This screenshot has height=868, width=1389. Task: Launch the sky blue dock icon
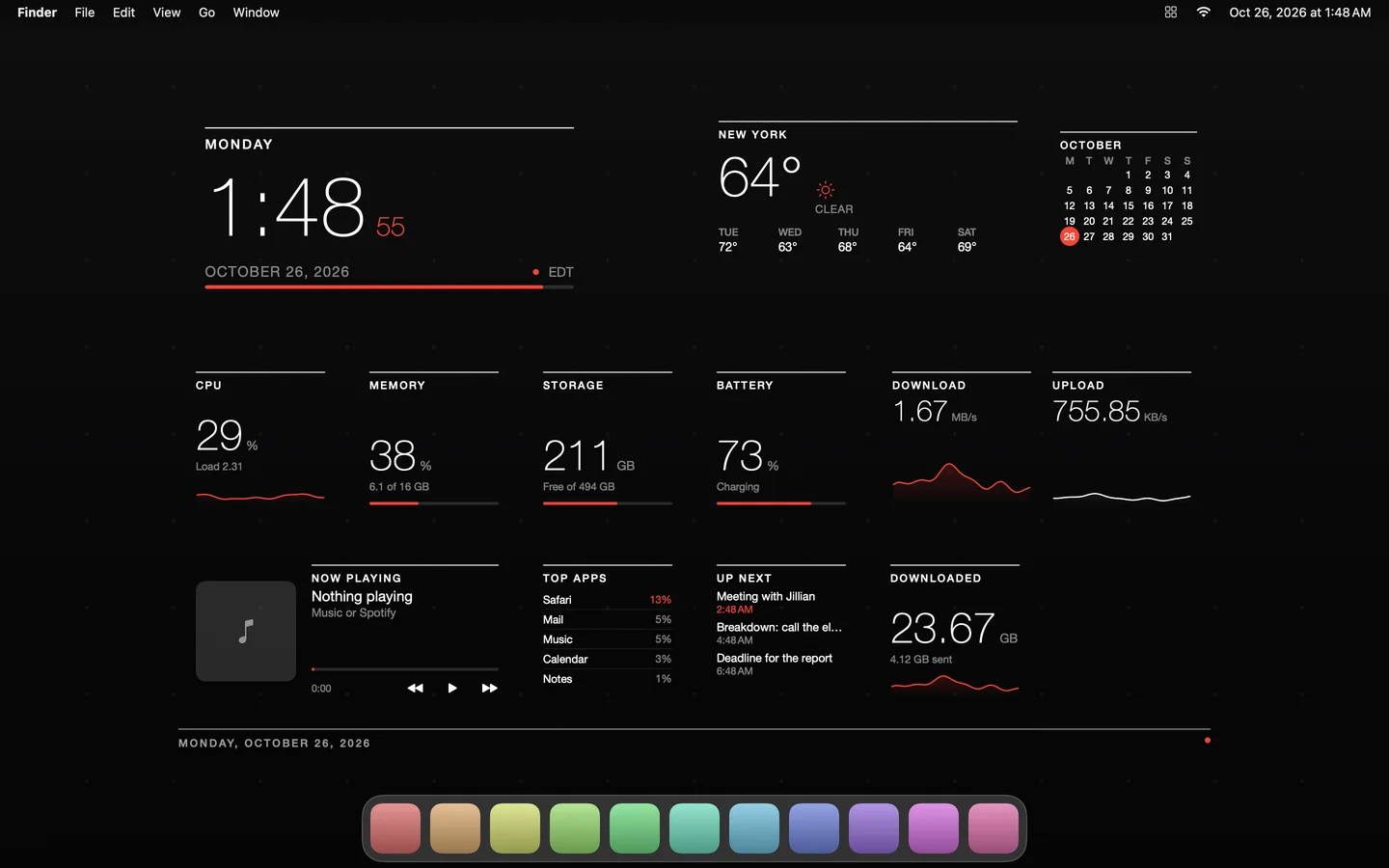pyautogui.click(x=754, y=828)
